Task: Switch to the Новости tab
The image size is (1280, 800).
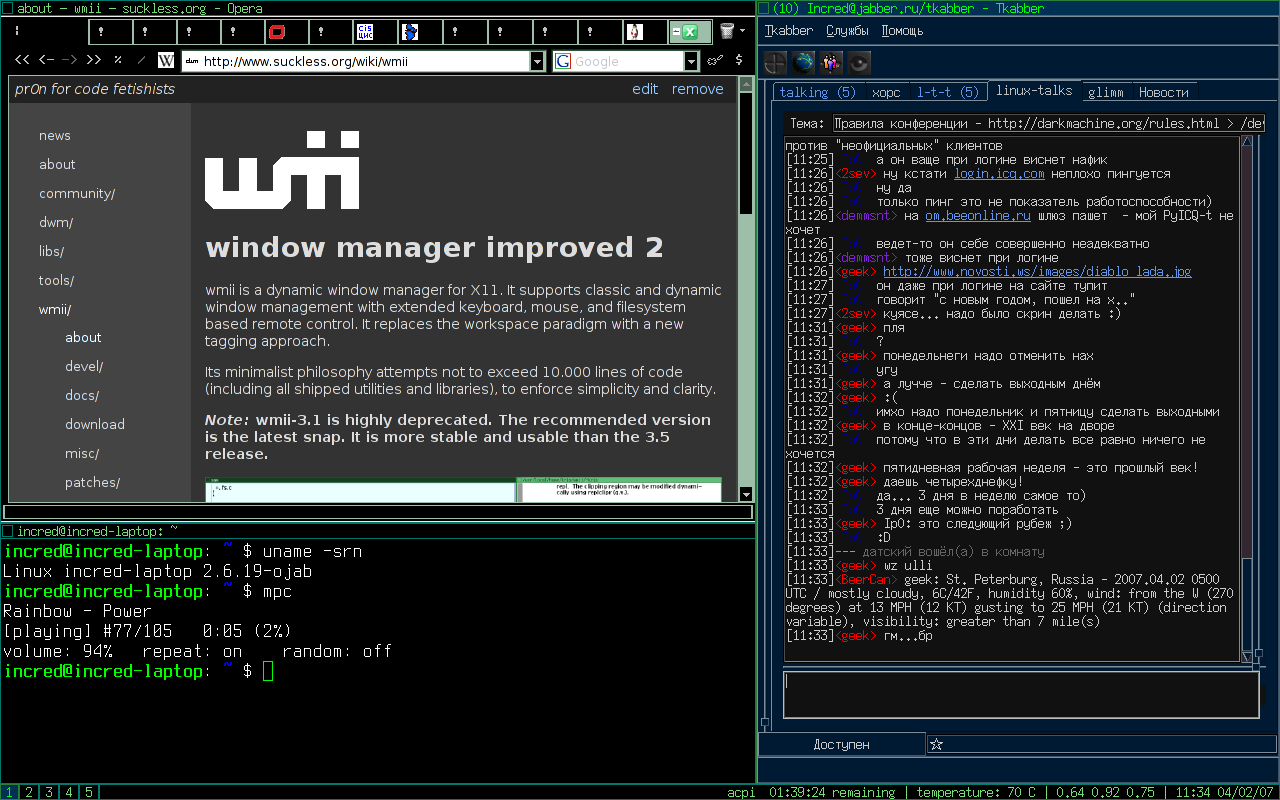Action: click(x=1164, y=92)
